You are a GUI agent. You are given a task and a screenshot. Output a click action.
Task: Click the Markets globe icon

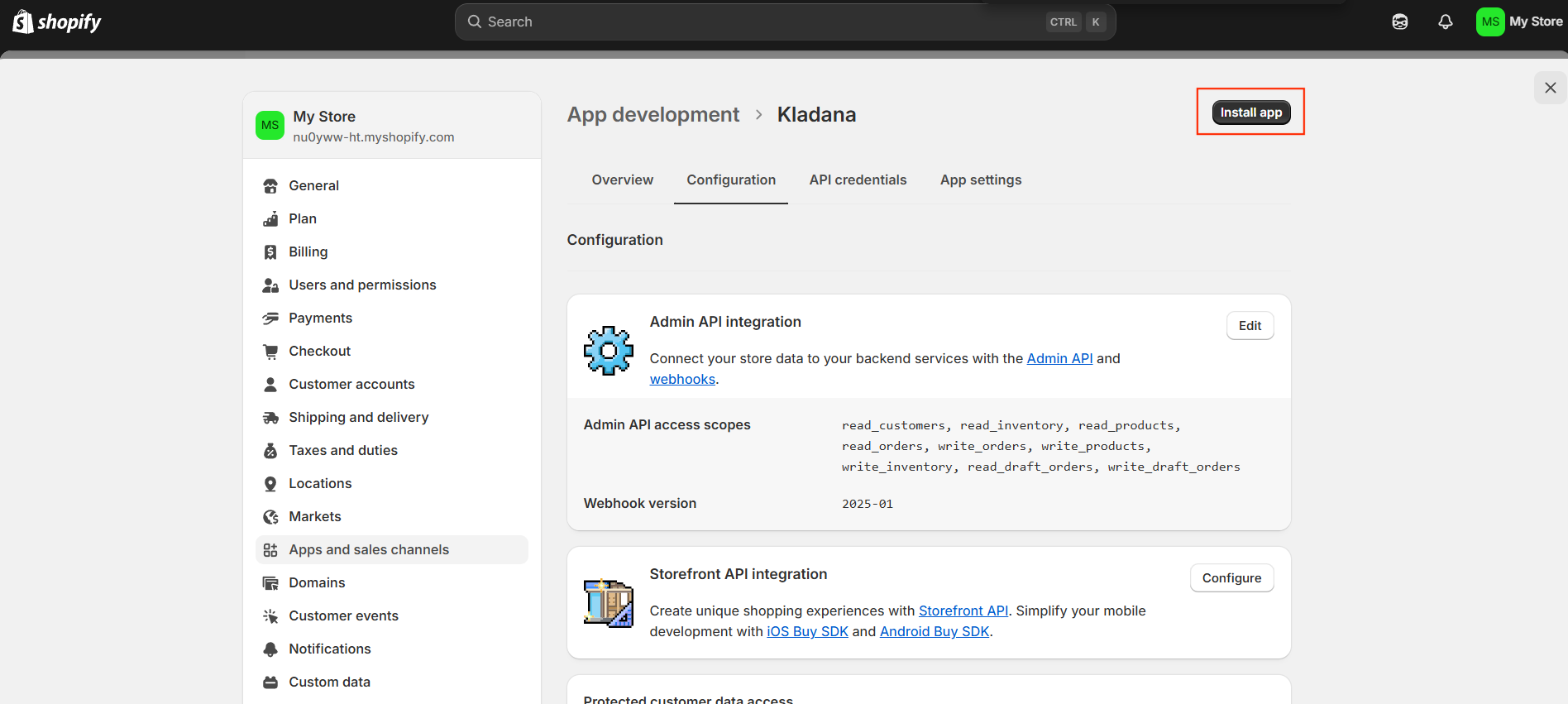click(x=270, y=517)
